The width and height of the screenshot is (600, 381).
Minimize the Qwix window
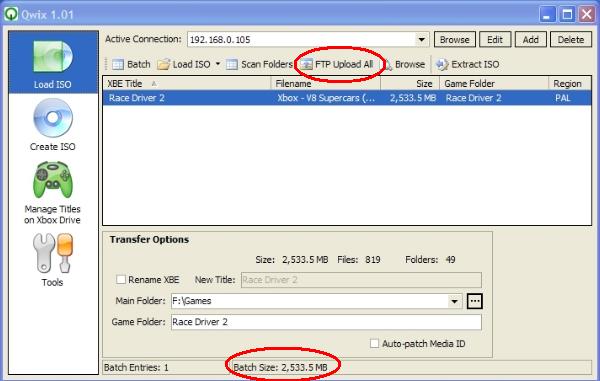547,15
